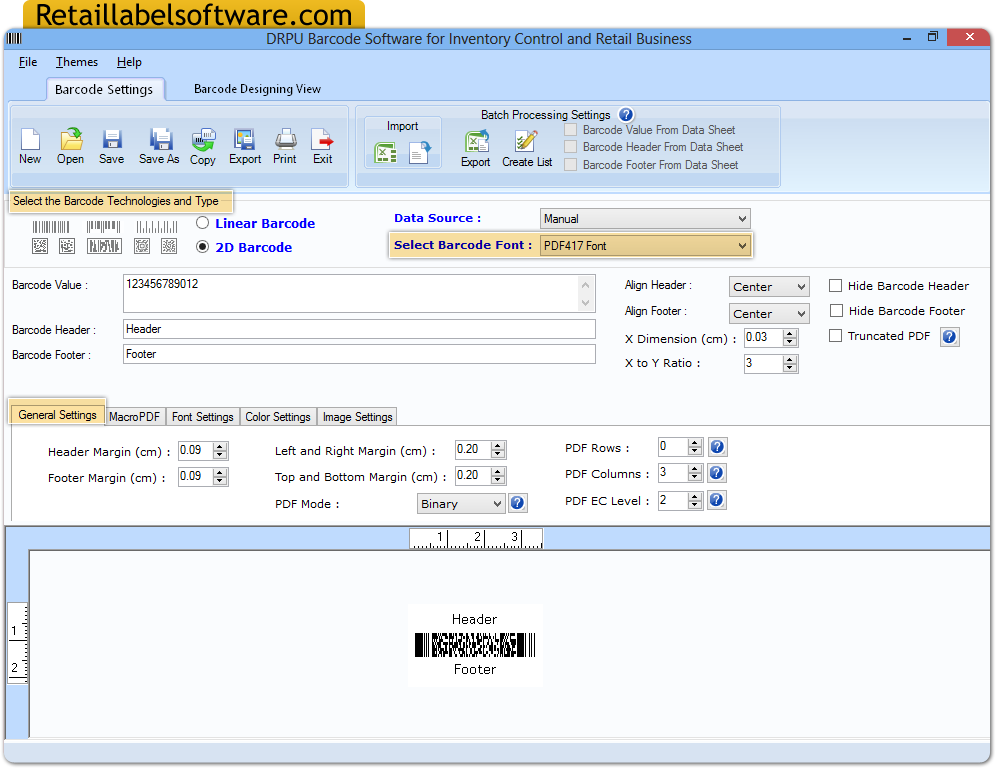Open the Color Settings tab
This screenshot has height=768, width=996.
[278, 417]
